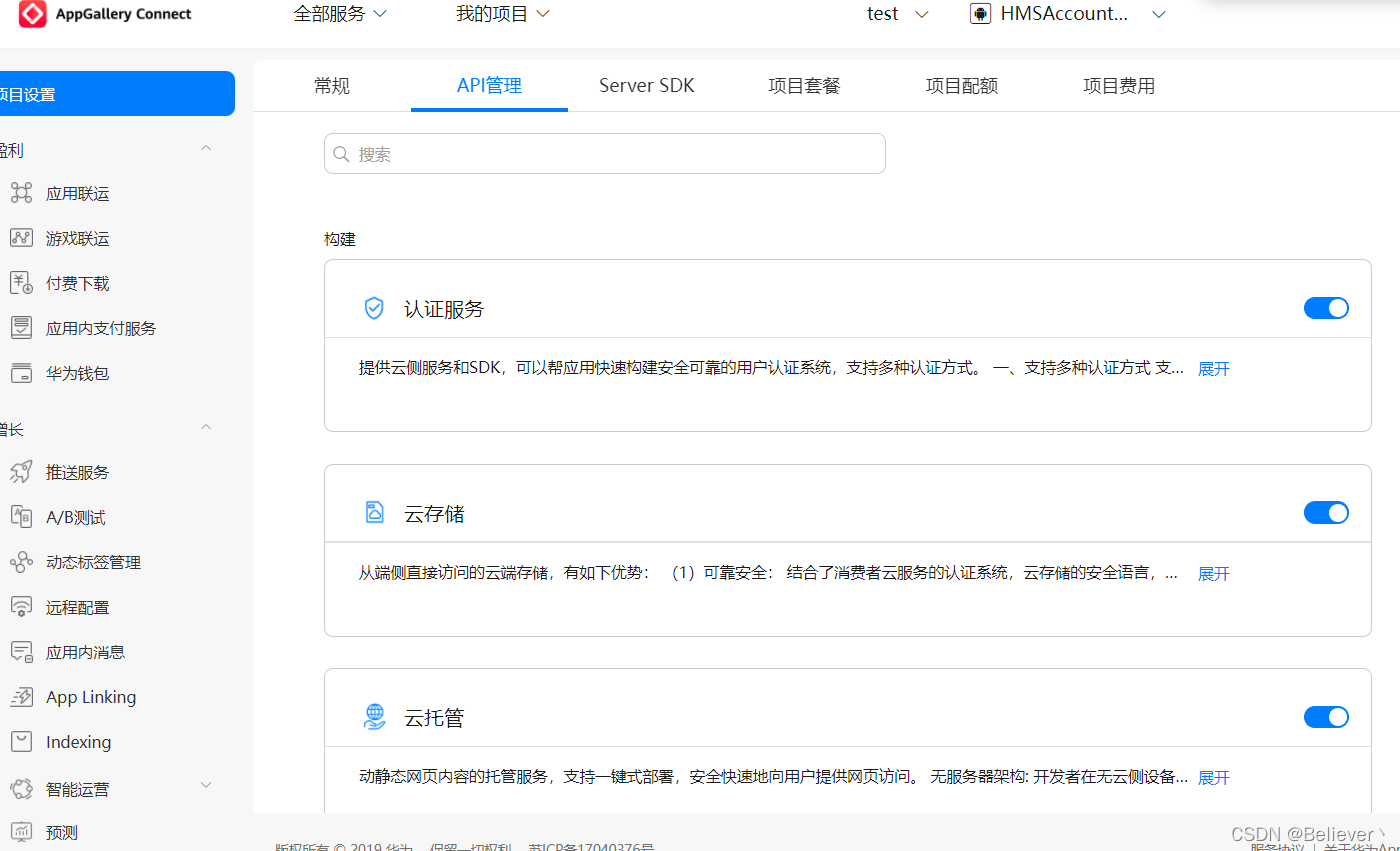This screenshot has width=1400, height=851.
Task: Click the 推送服务 rocket icon
Action: click(21, 472)
